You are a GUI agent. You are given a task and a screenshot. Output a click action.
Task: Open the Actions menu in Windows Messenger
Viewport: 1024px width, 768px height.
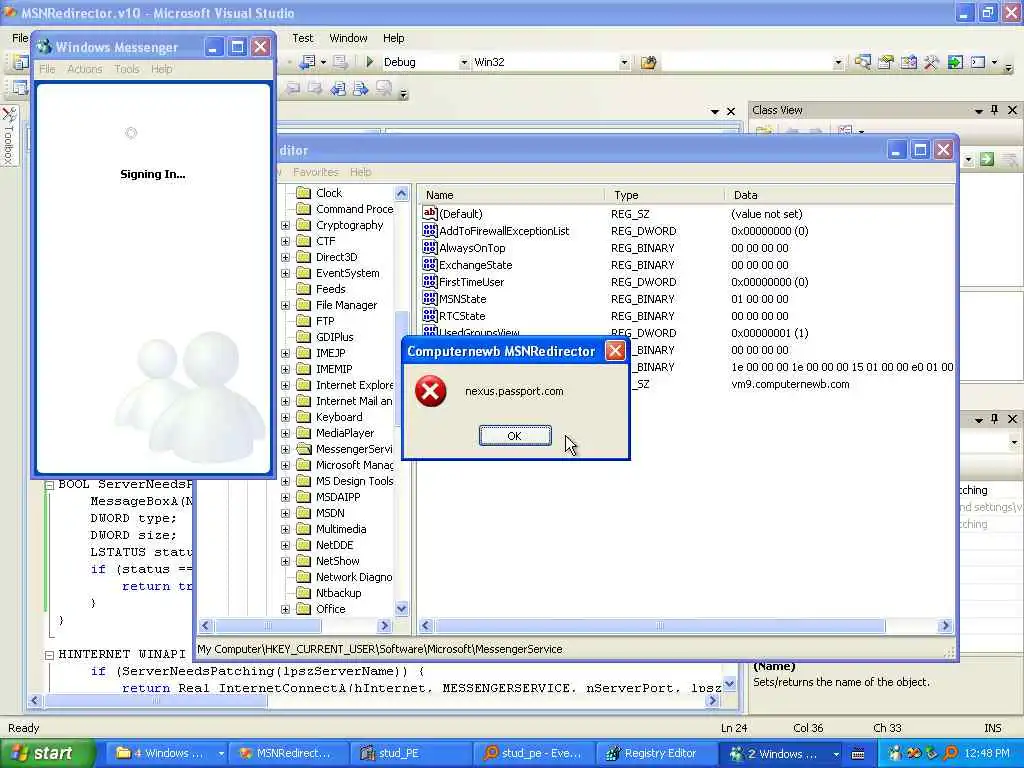85,69
